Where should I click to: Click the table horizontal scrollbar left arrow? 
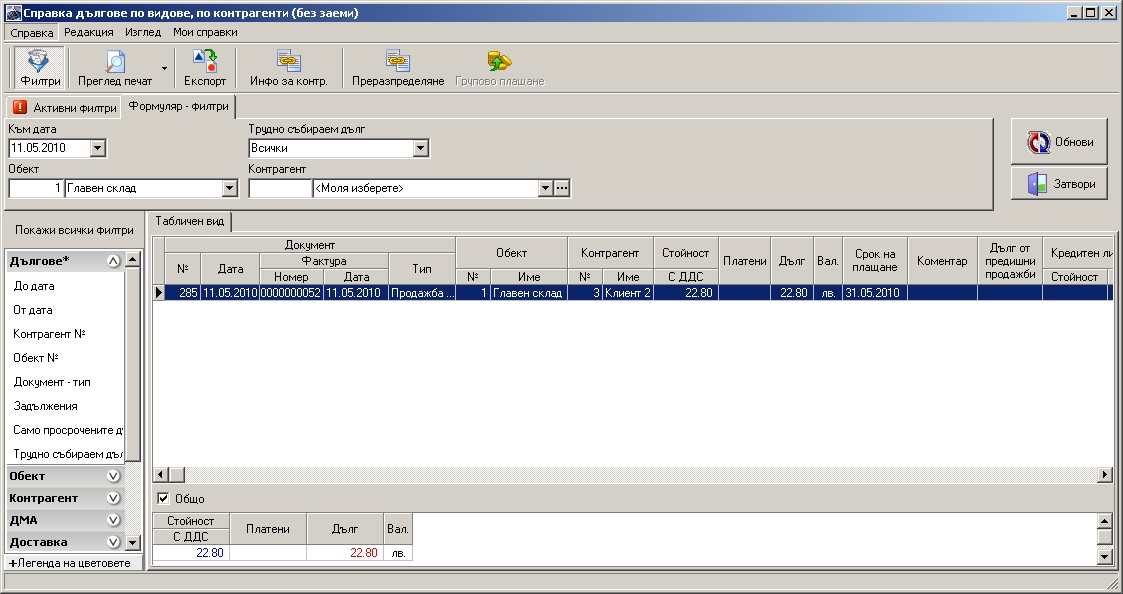point(160,474)
